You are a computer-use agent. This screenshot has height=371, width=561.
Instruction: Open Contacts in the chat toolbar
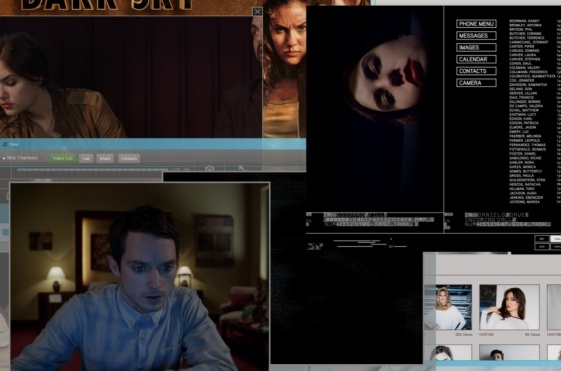[129, 158]
